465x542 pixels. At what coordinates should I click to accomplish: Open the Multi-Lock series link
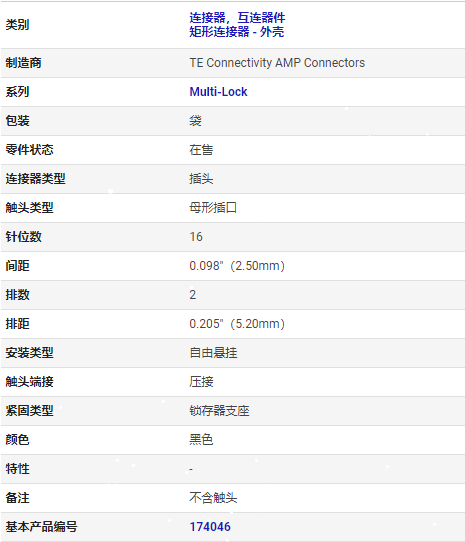point(218,92)
